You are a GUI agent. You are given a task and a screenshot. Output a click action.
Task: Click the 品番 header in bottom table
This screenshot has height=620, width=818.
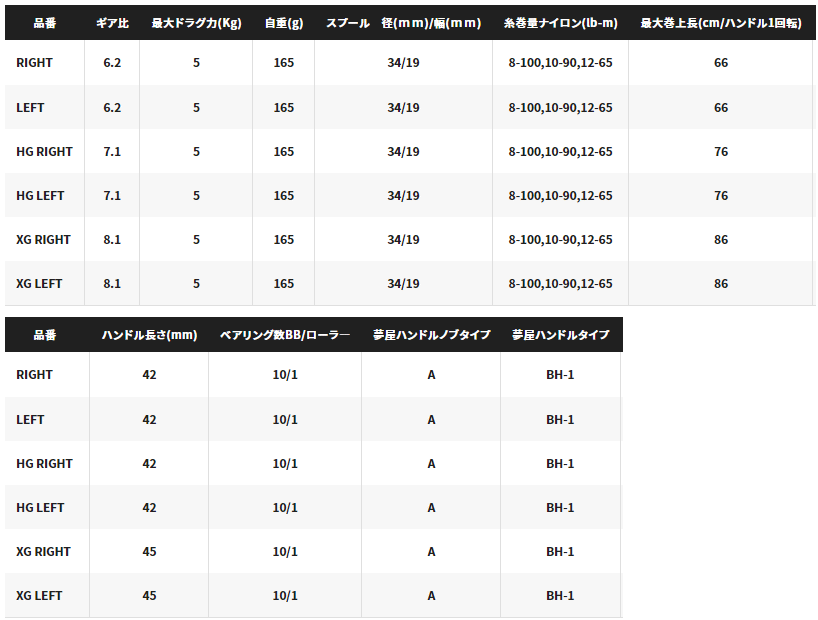(x=45, y=335)
